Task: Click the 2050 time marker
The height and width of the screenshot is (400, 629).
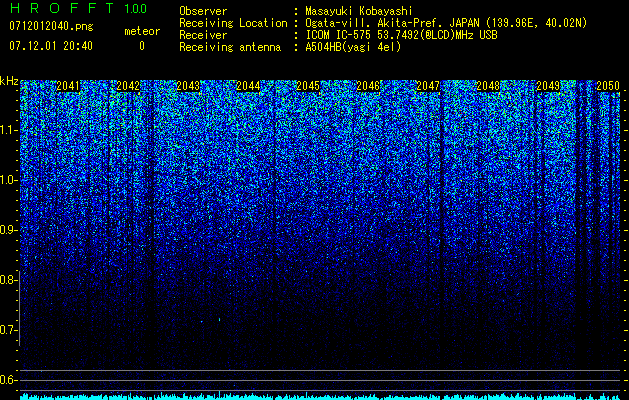Action: click(608, 86)
